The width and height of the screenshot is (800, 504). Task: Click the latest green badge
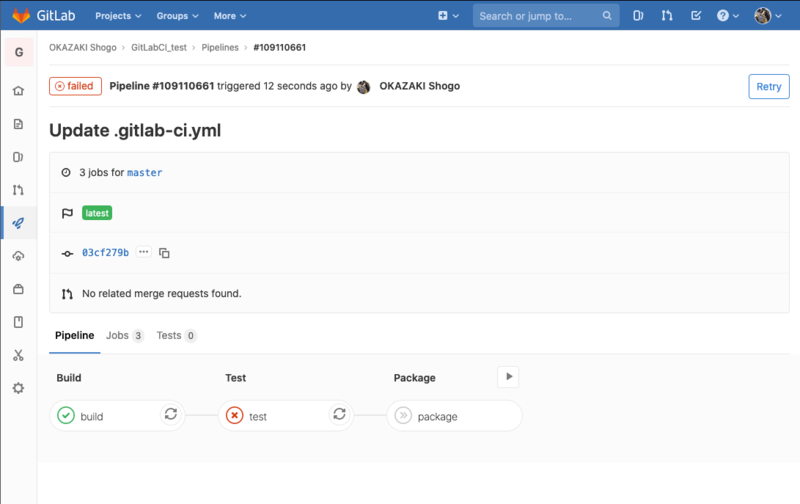click(x=97, y=213)
